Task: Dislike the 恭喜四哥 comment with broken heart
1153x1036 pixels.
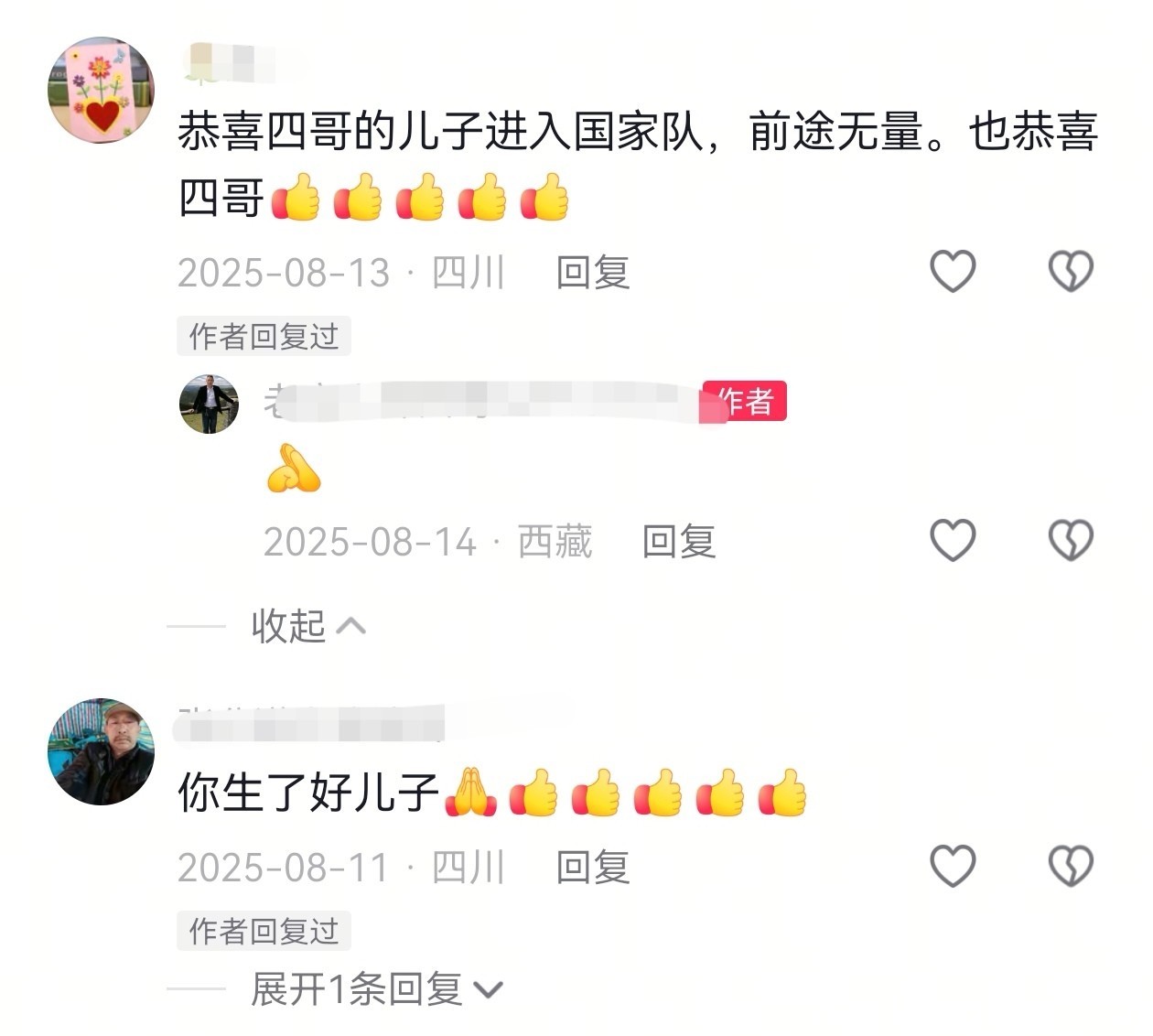Action: [1071, 271]
